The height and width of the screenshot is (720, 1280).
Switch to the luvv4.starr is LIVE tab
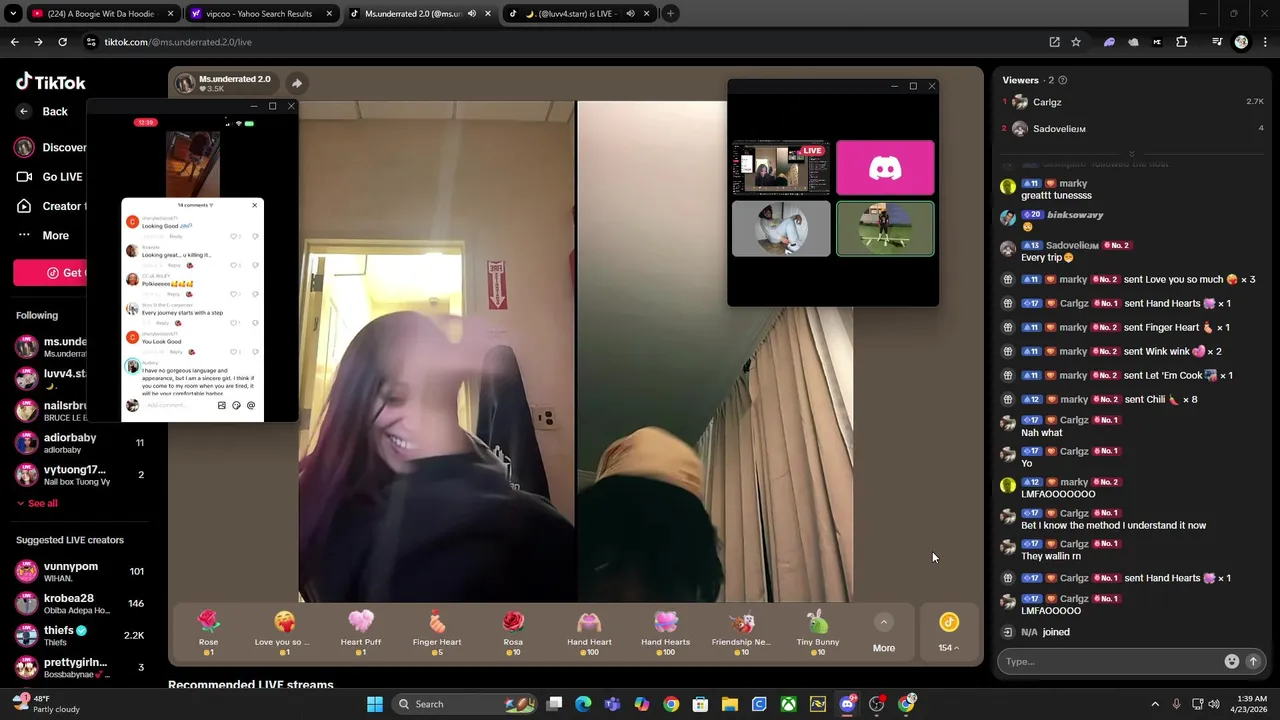[580, 14]
